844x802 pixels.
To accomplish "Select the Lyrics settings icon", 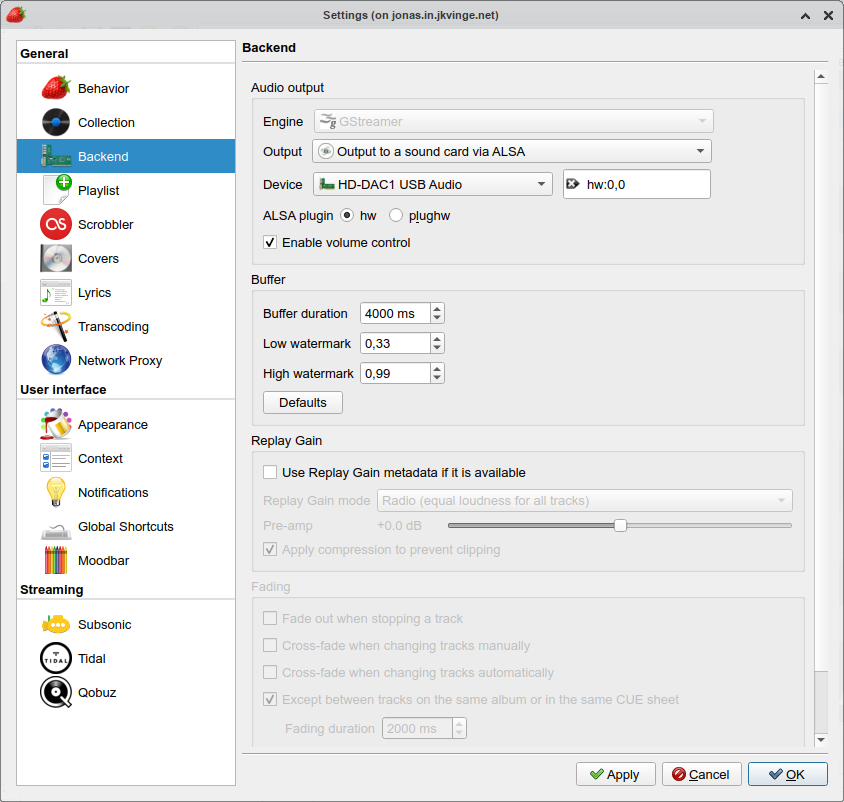I will 56,292.
